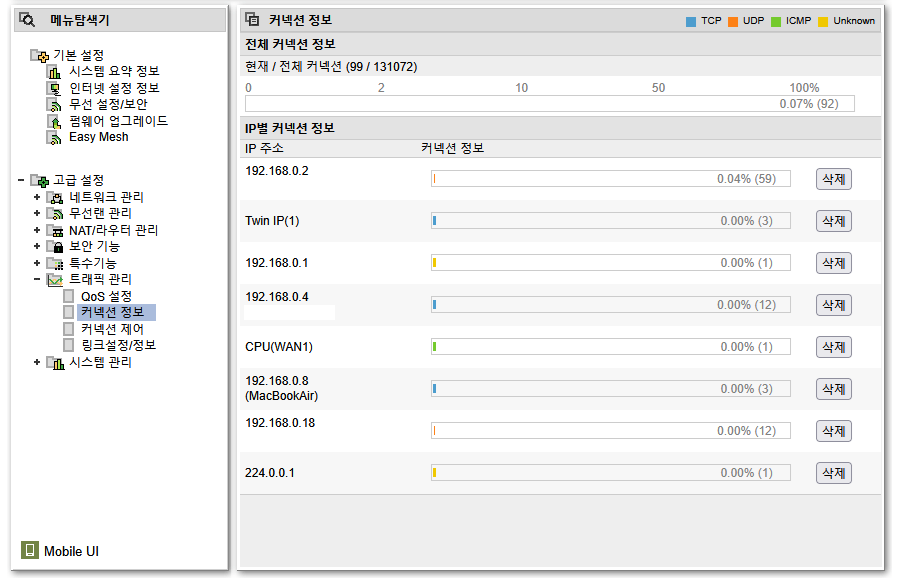Image resolution: width=920 pixels, height=586 pixels.
Task: Click the 시스템 관리 folder icon
Action: coord(55,363)
